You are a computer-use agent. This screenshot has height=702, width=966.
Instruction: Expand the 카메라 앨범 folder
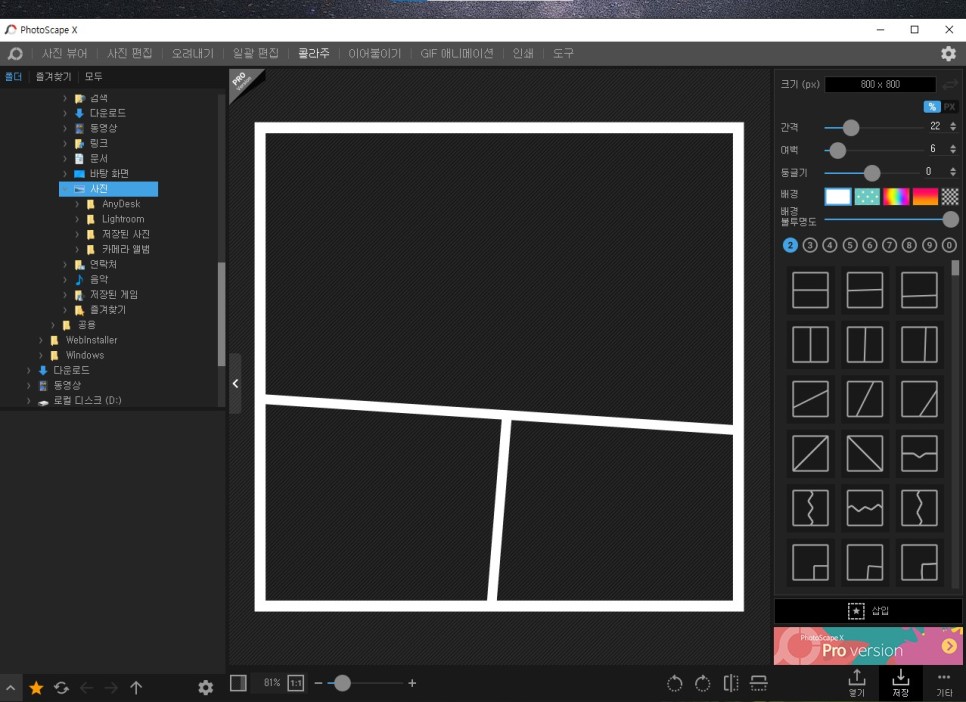tap(77, 249)
